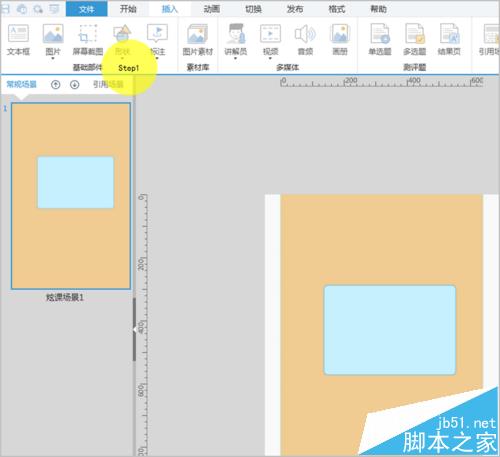The width and height of the screenshot is (500, 457).
Task: Select the 炫课场景1 scene thumbnail
Action: click(x=71, y=196)
